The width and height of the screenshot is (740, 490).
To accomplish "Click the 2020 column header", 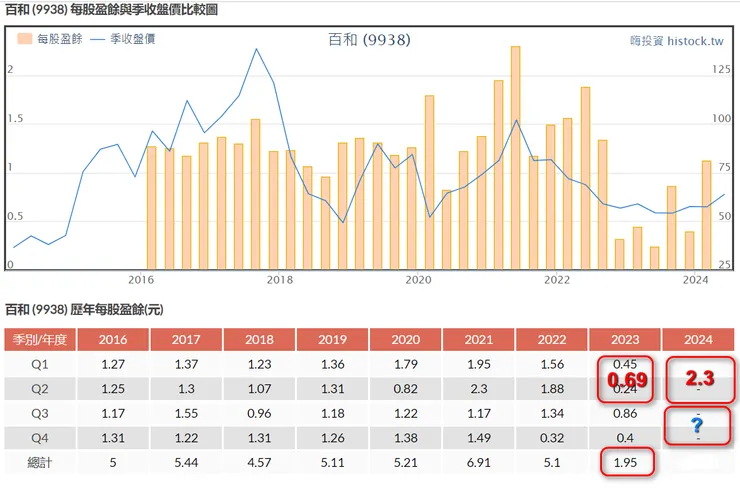I will click(x=405, y=339).
